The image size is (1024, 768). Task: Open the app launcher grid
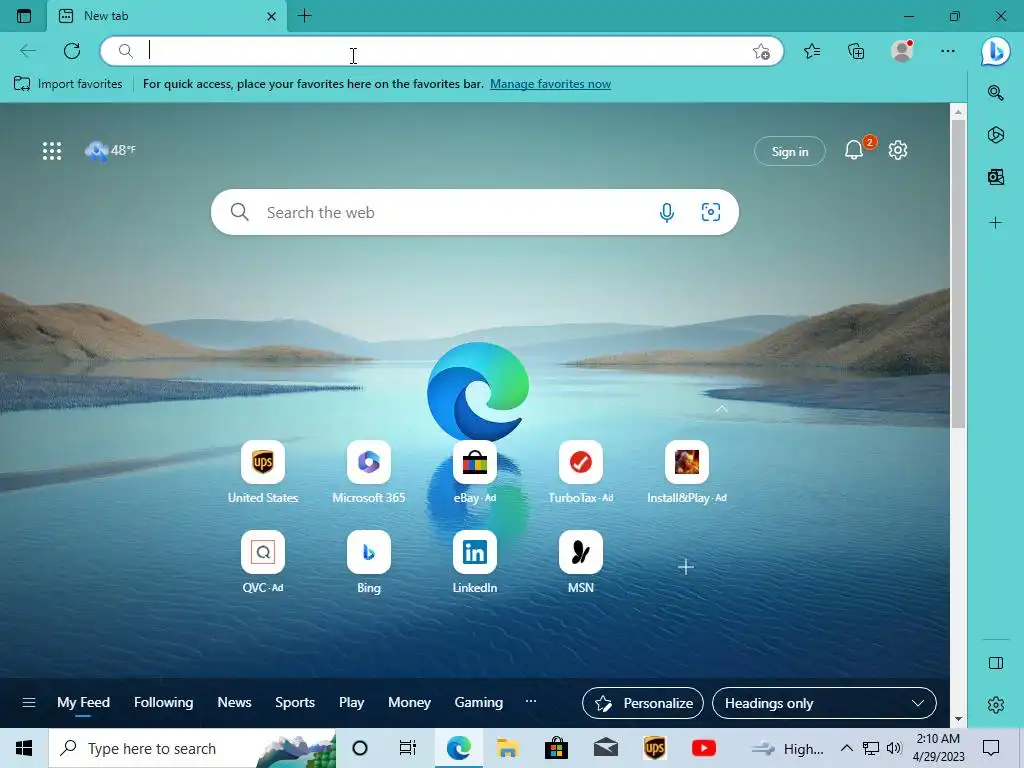[52, 151]
